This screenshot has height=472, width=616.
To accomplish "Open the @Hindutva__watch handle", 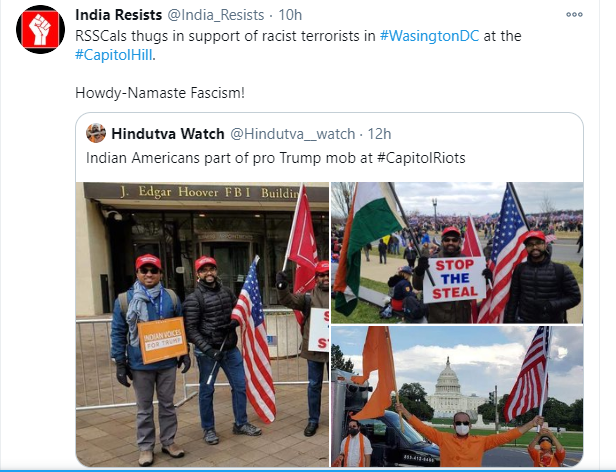I will point(292,134).
